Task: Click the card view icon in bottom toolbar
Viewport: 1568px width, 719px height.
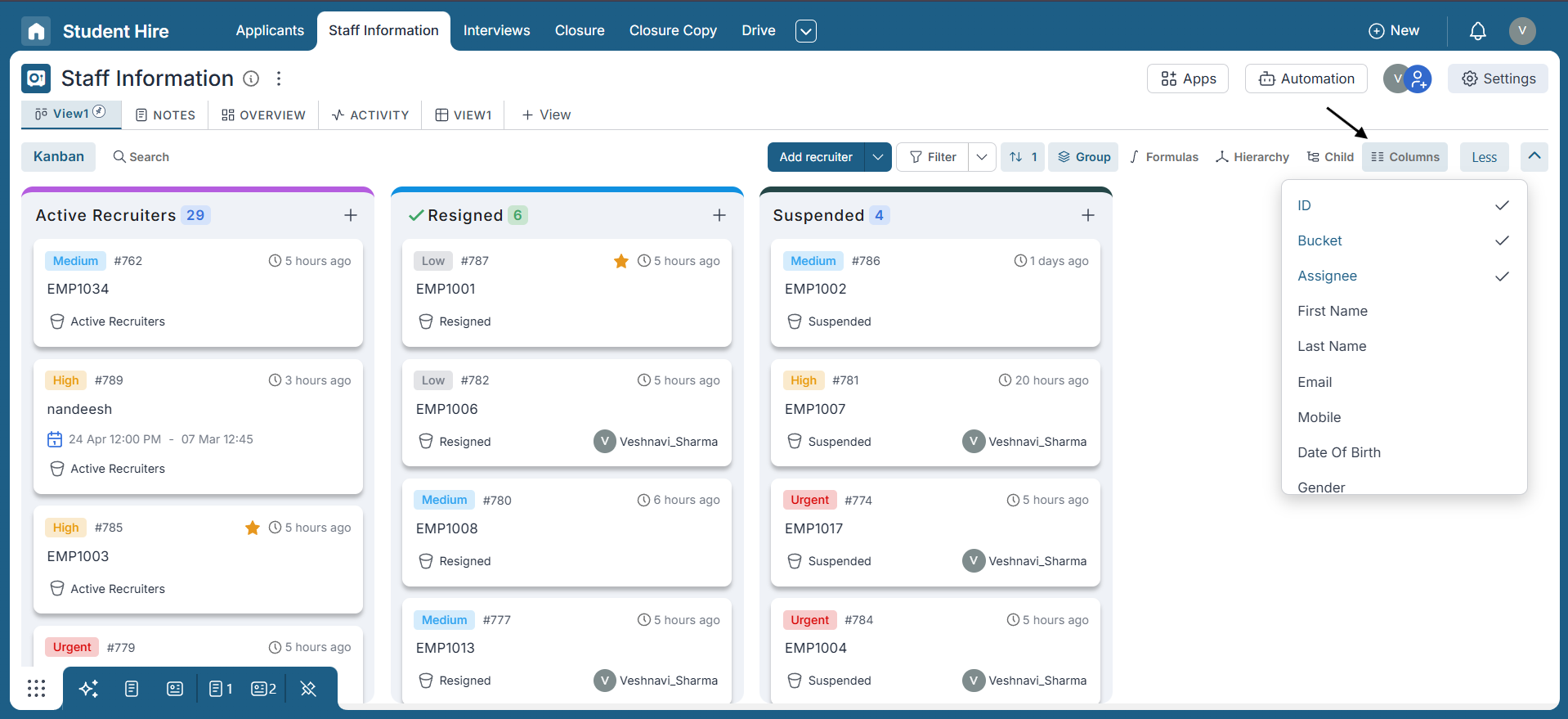Action: pos(175,689)
